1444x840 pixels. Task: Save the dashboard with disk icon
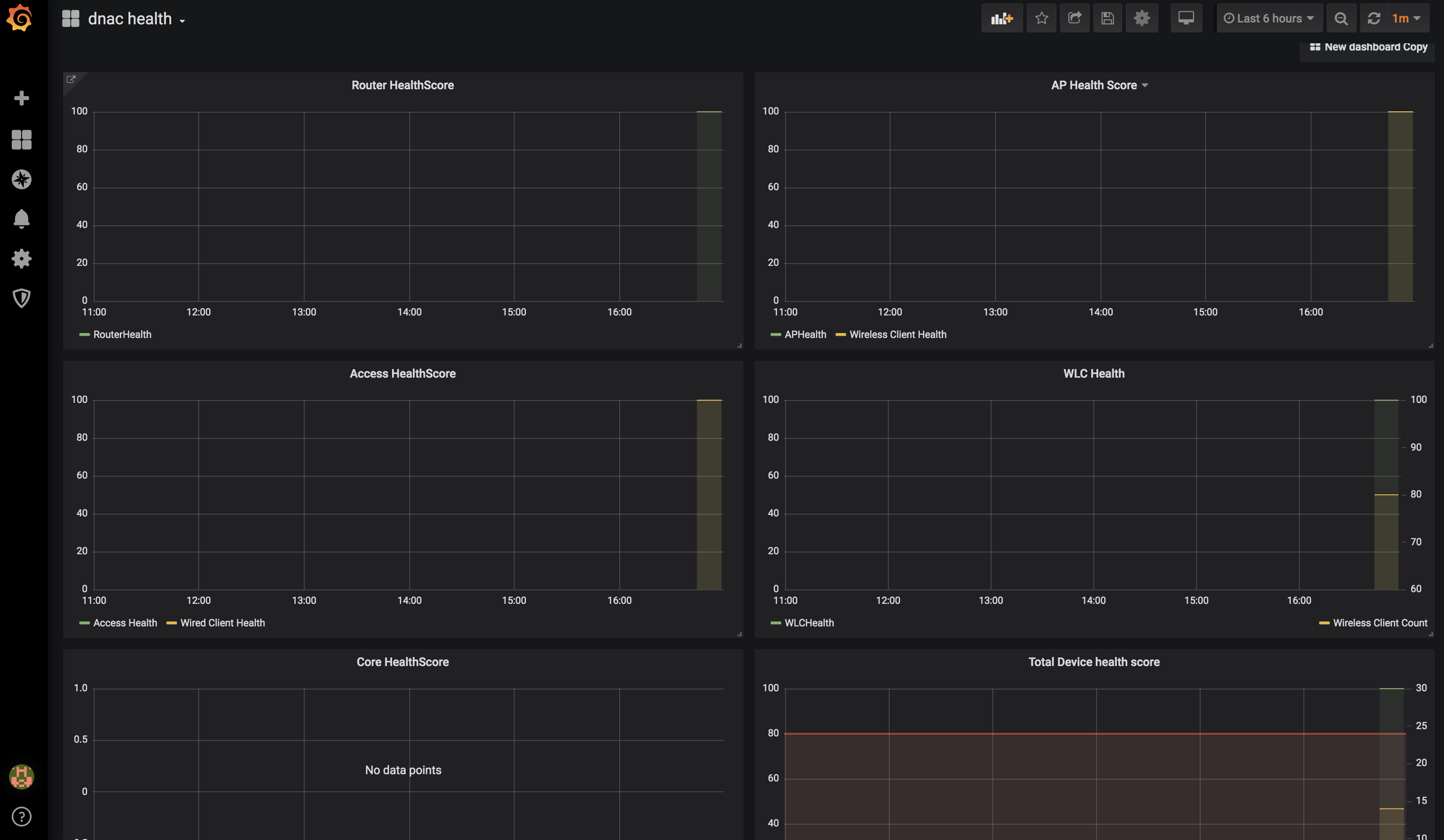click(1107, 18)
